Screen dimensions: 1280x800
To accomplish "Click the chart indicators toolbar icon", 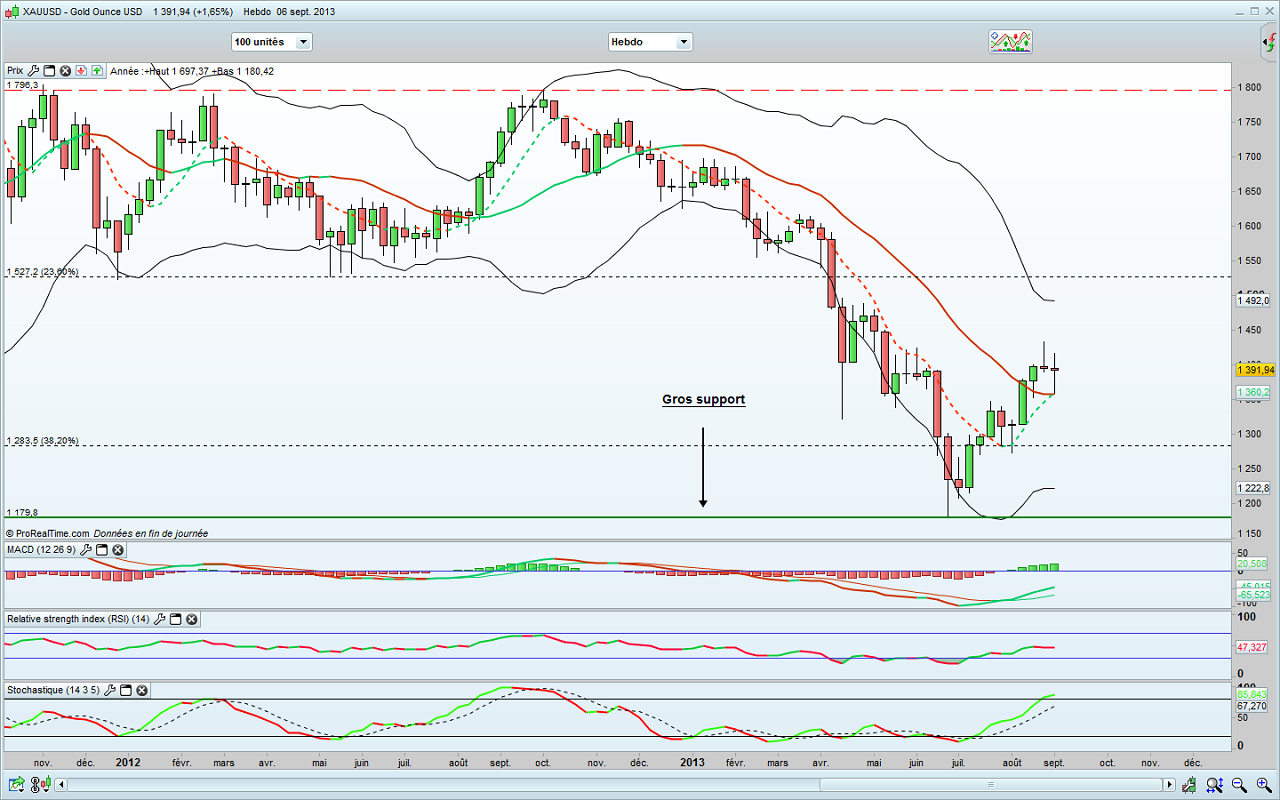I will 1010,41.
